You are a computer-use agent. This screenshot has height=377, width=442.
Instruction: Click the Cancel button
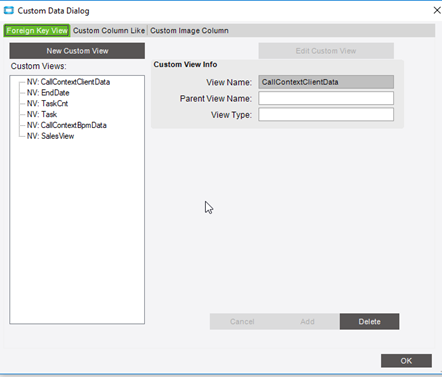tap(242, 322)
